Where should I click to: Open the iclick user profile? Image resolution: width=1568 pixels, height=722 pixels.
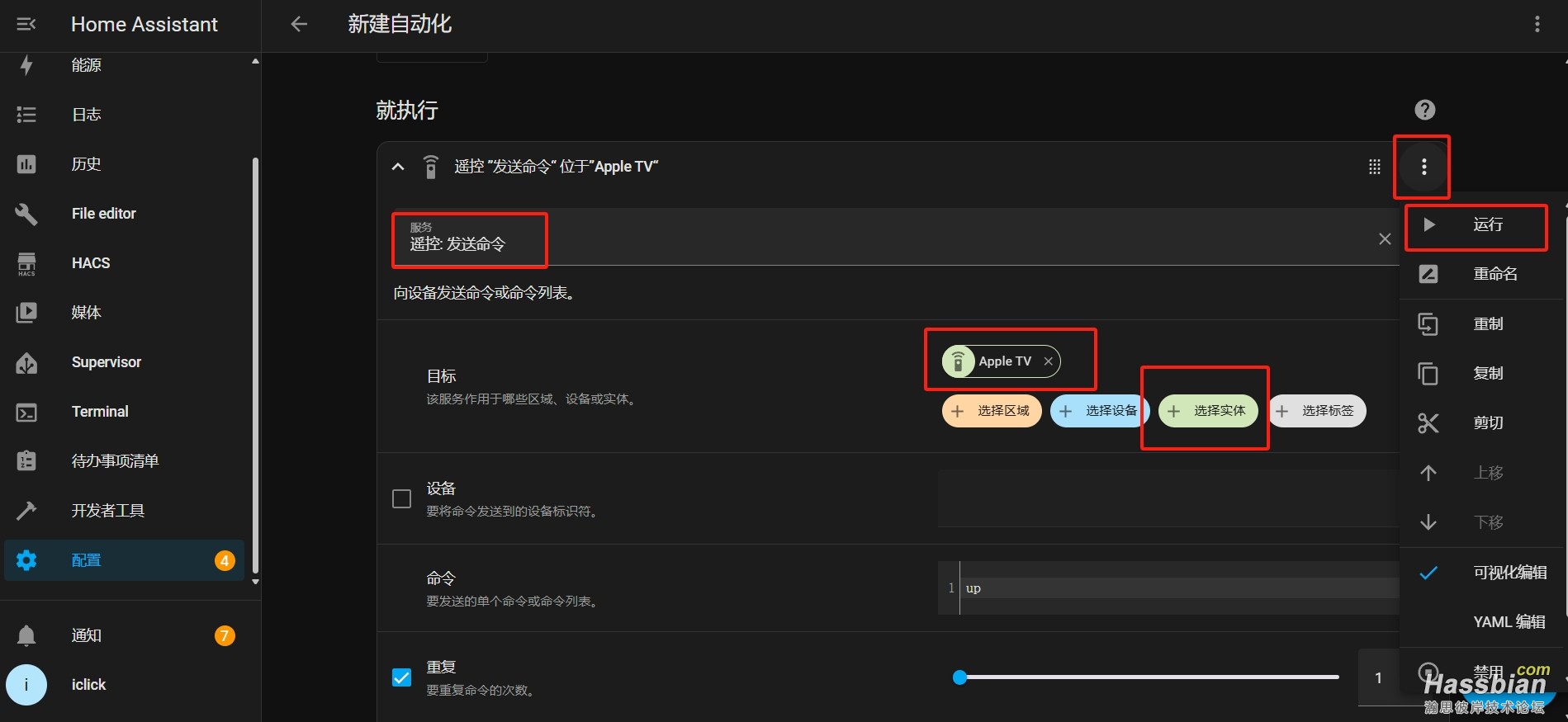(125, 685)
